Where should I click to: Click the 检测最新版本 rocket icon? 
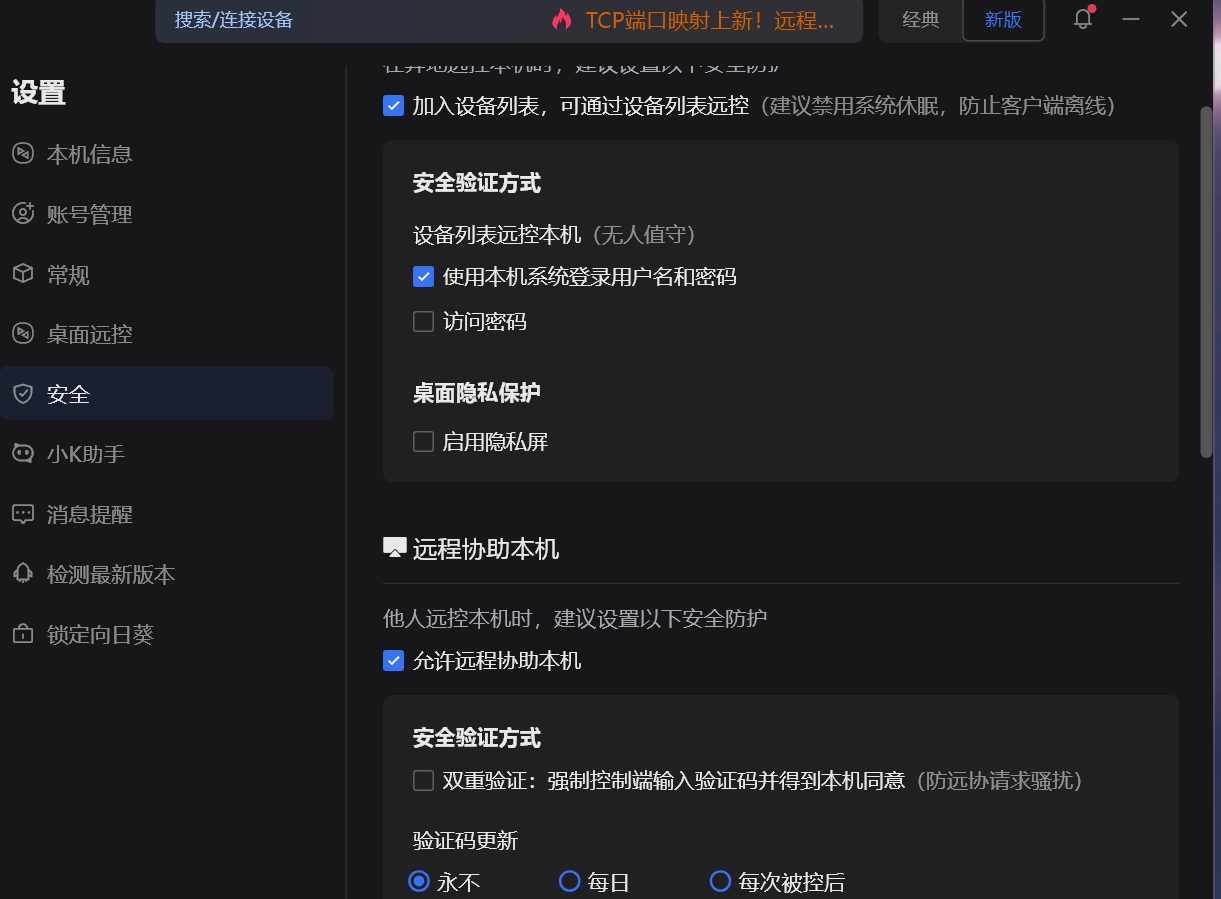22,574
